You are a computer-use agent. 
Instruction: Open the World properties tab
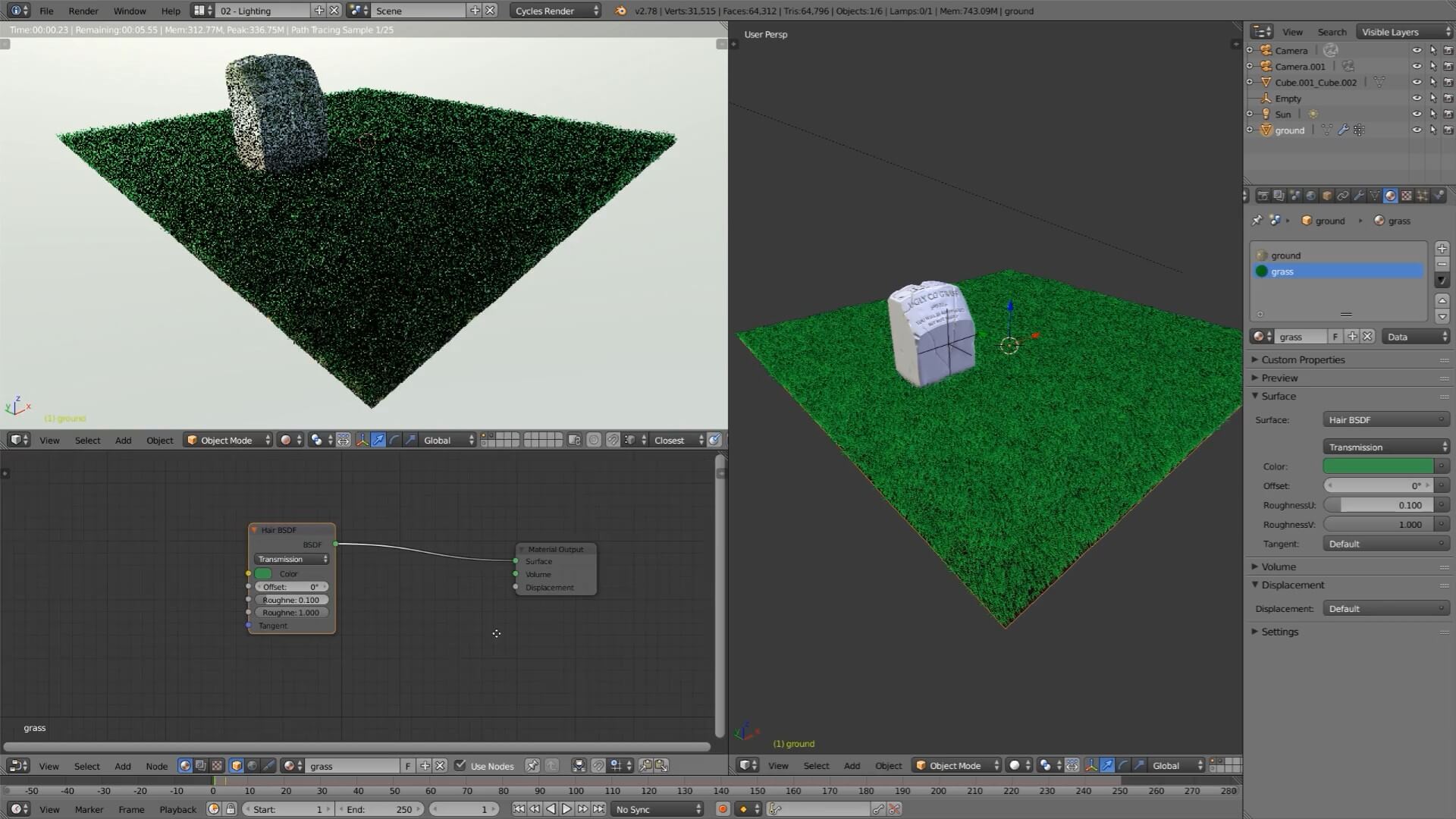[1310, 196]
